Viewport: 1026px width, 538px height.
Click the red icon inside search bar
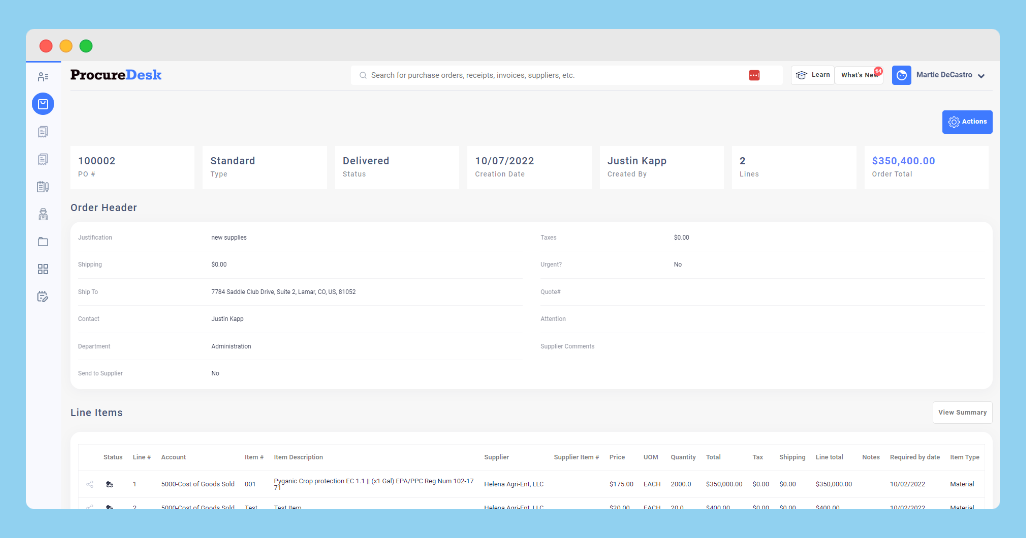click(x=754, y=75)
